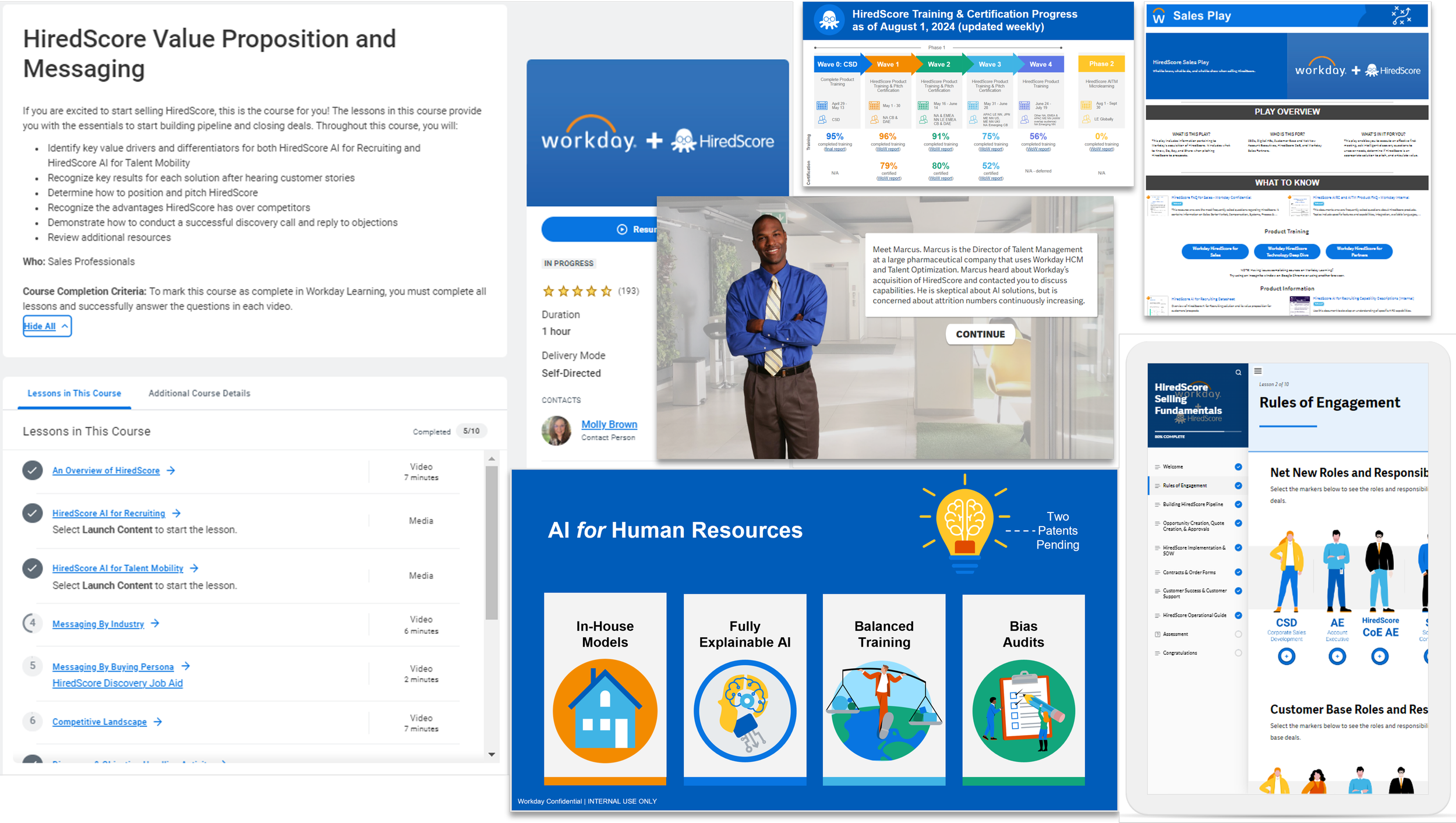Click the five-star rating display
The image size is (1456, 823).
point(577,291)
